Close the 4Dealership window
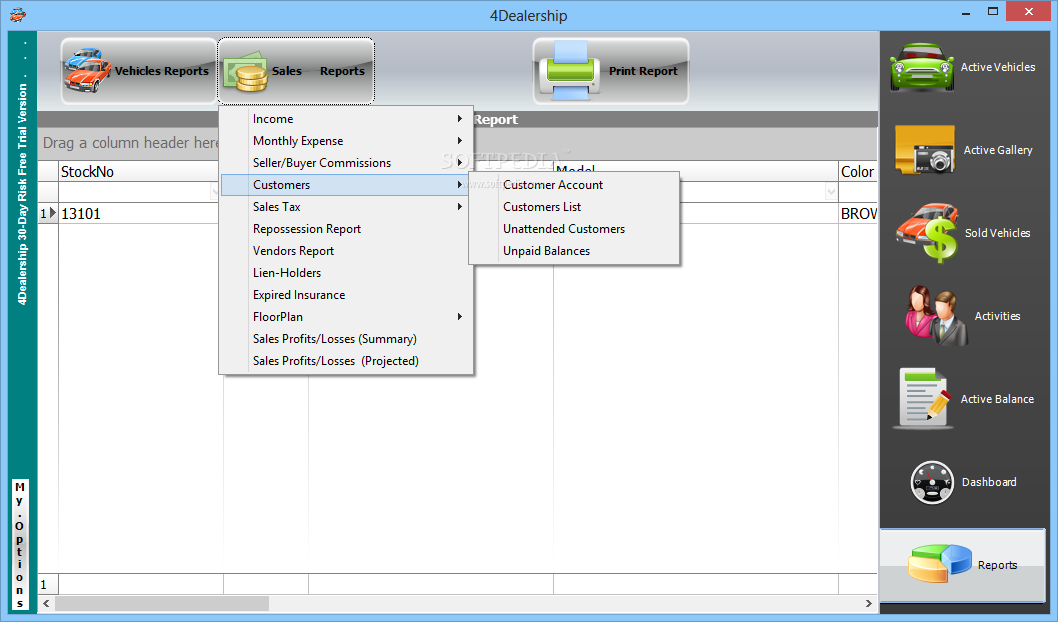The width and height of the screenshot is (1058, 622). pyautogui.click(x=1028, y=11)
